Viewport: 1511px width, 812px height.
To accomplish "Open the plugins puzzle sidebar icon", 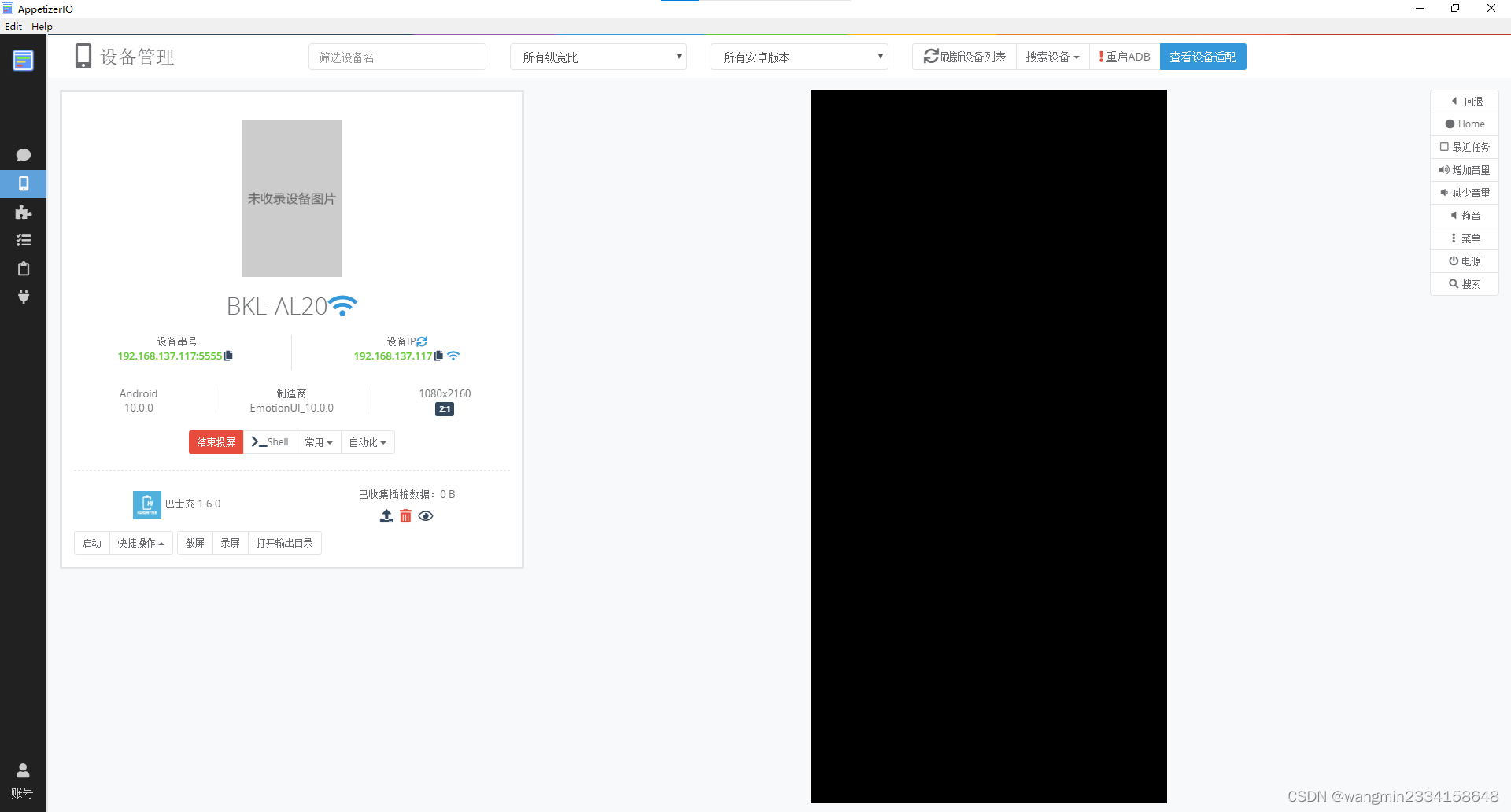I will [23, 212].
